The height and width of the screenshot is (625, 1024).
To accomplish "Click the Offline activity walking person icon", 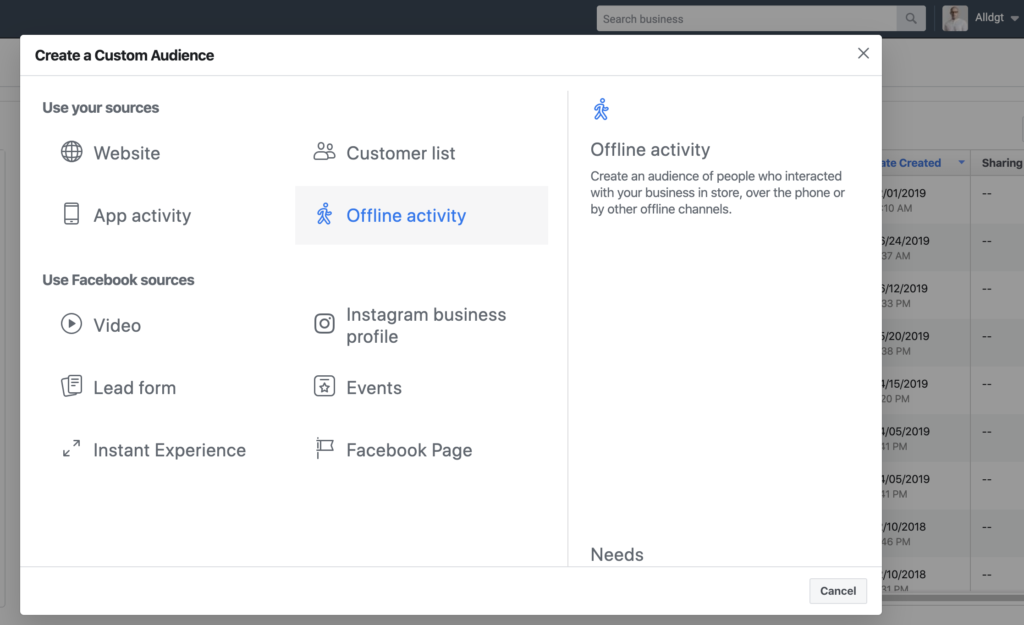I will pos(324,214).
